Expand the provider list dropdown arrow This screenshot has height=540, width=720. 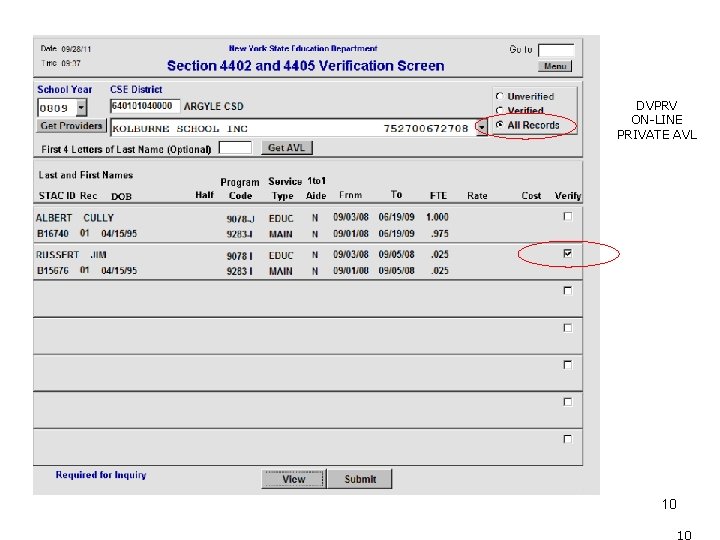[x=481, y=128]
